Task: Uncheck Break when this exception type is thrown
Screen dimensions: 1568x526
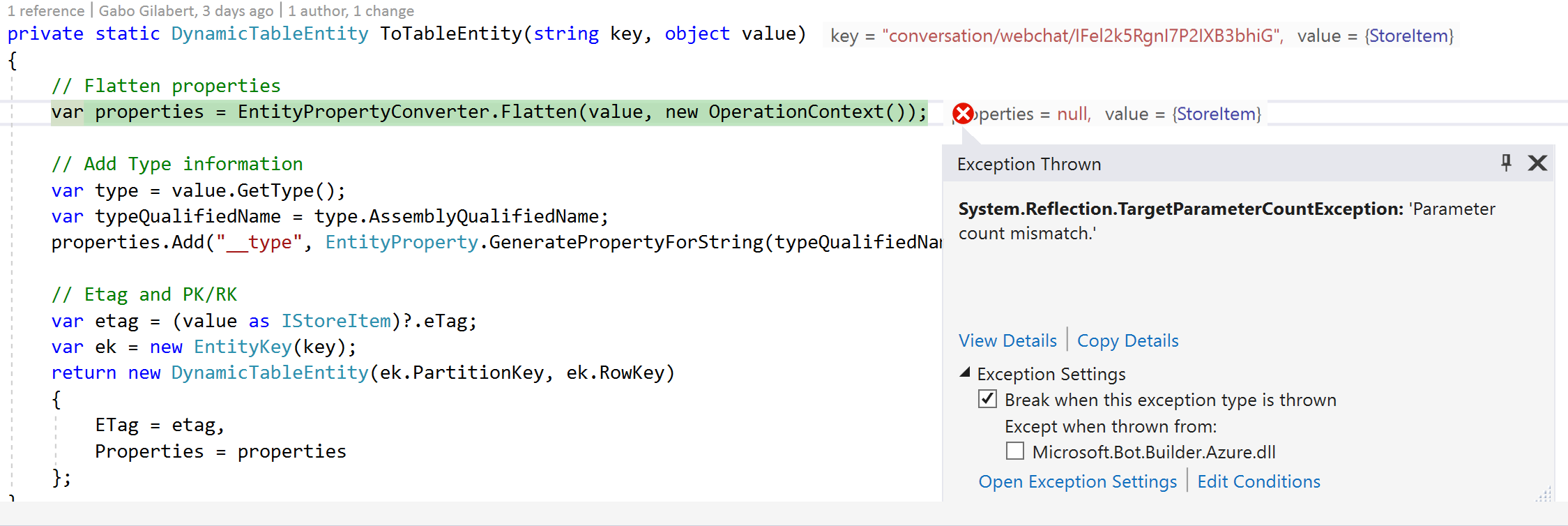Action: point(987,399)
